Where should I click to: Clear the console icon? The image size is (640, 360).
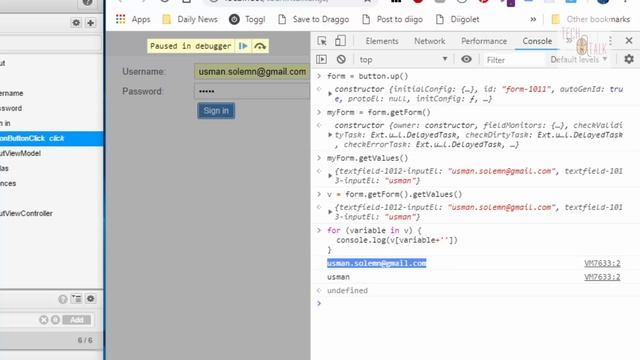[x=341, y=60]
